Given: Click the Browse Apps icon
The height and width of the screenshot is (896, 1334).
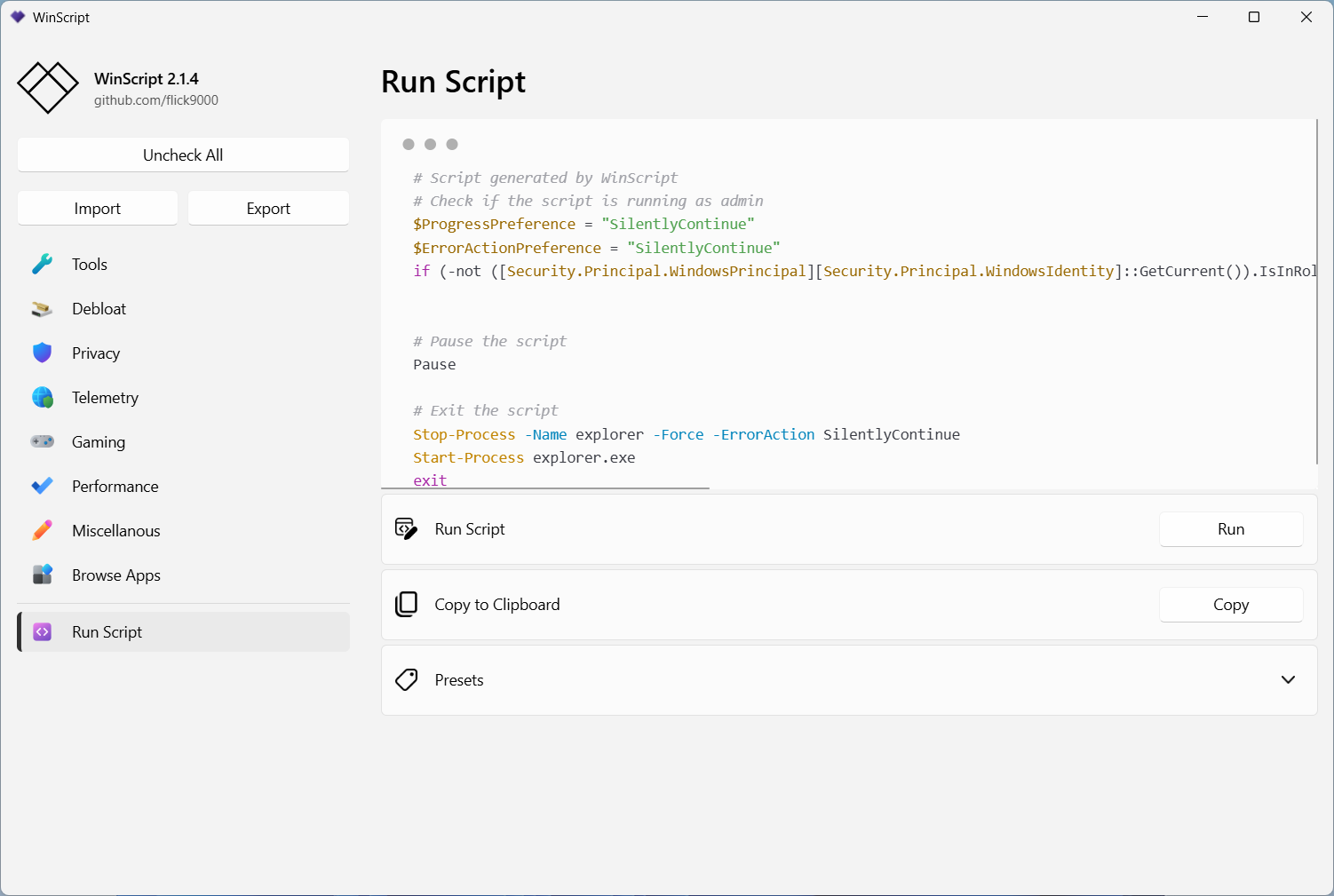Looking at the screenshot, I should tap(42, 575).
